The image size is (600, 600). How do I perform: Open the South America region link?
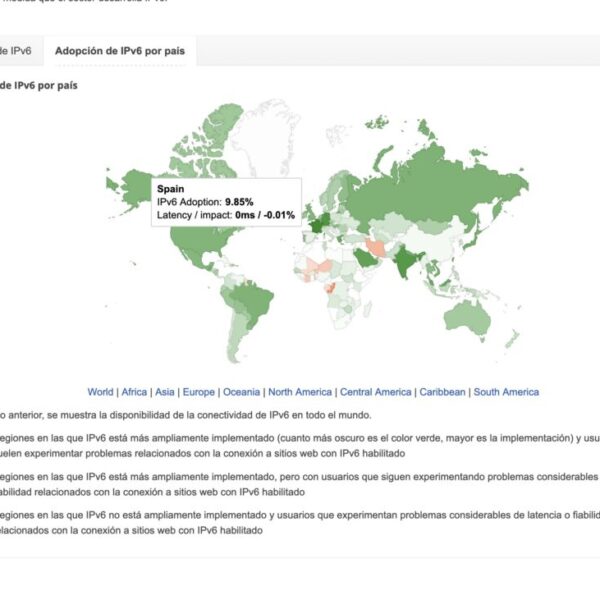click(x=506, y=392)
